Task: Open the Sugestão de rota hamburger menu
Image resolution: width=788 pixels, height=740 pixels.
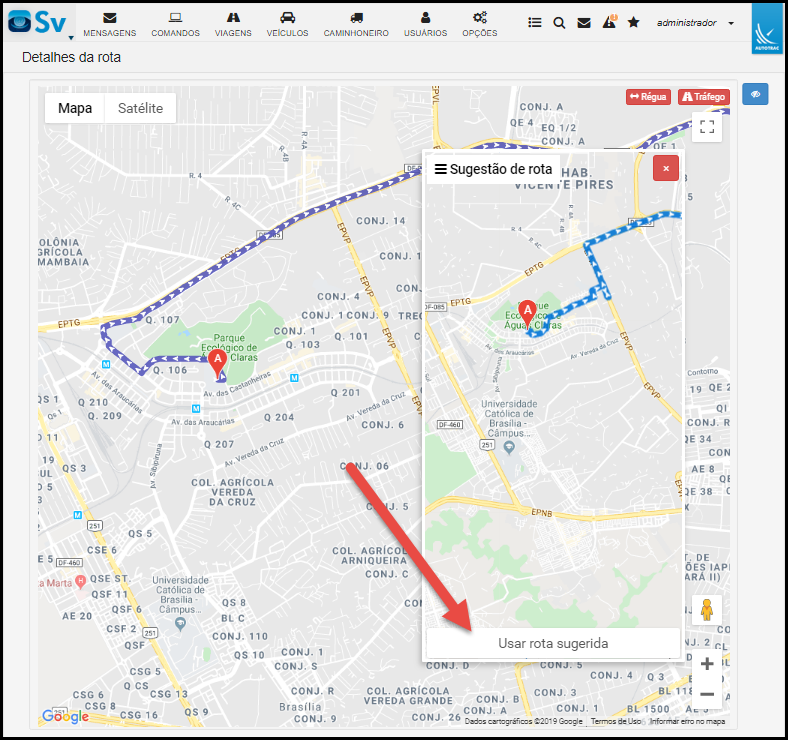Action: click(441, 169)
